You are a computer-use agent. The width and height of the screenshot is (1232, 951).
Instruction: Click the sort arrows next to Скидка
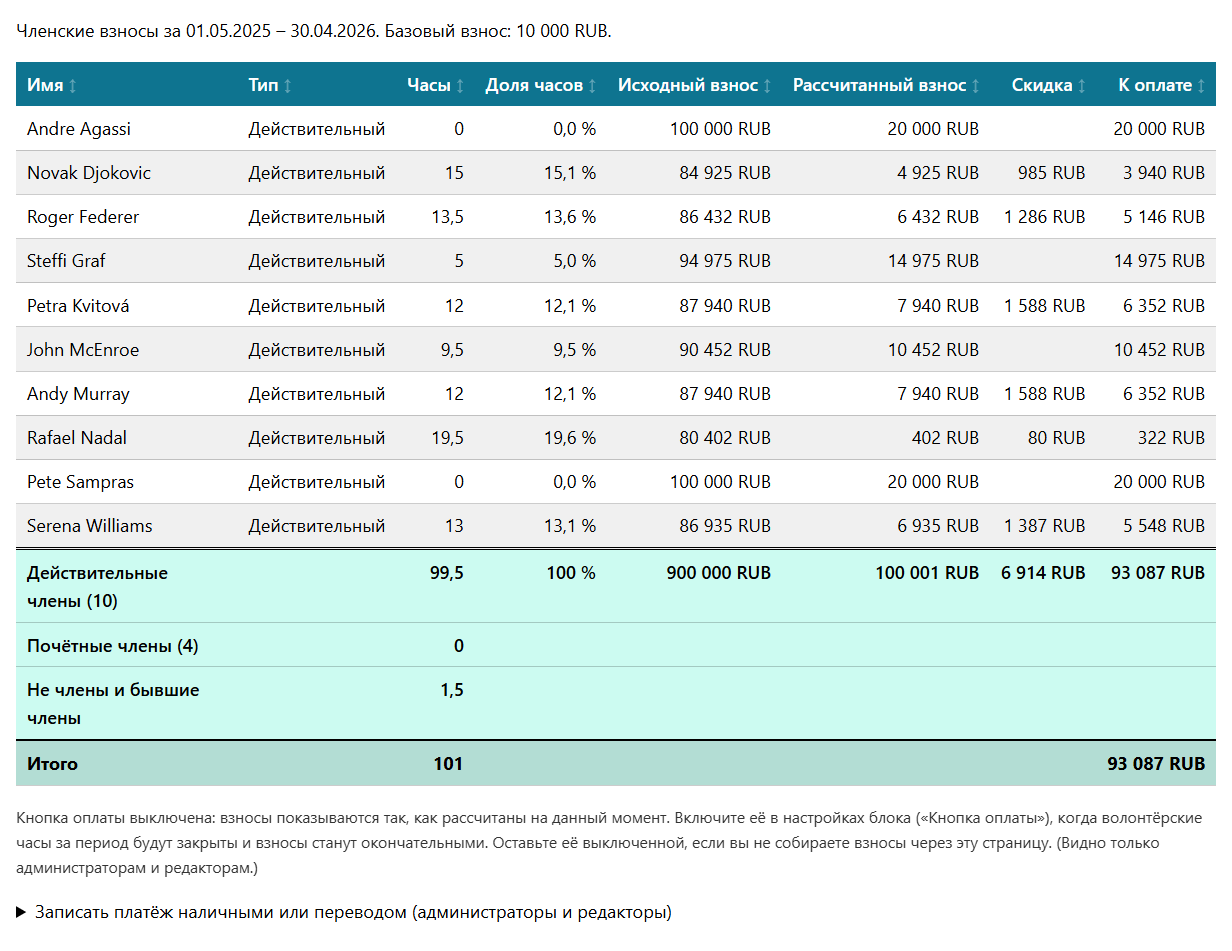coord(1081,86)
